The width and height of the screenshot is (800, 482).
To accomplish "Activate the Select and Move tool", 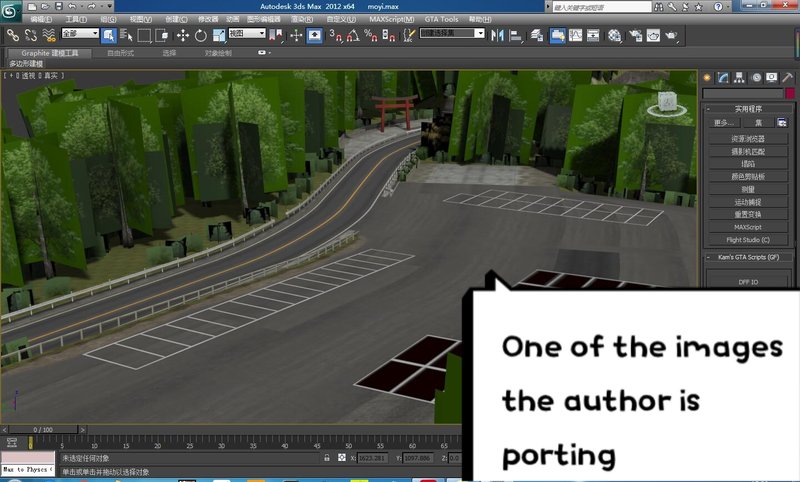I will tap(182, 35).
